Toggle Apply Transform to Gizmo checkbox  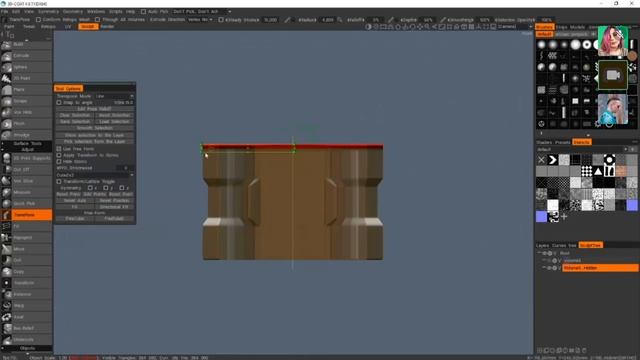click(59, 156)
